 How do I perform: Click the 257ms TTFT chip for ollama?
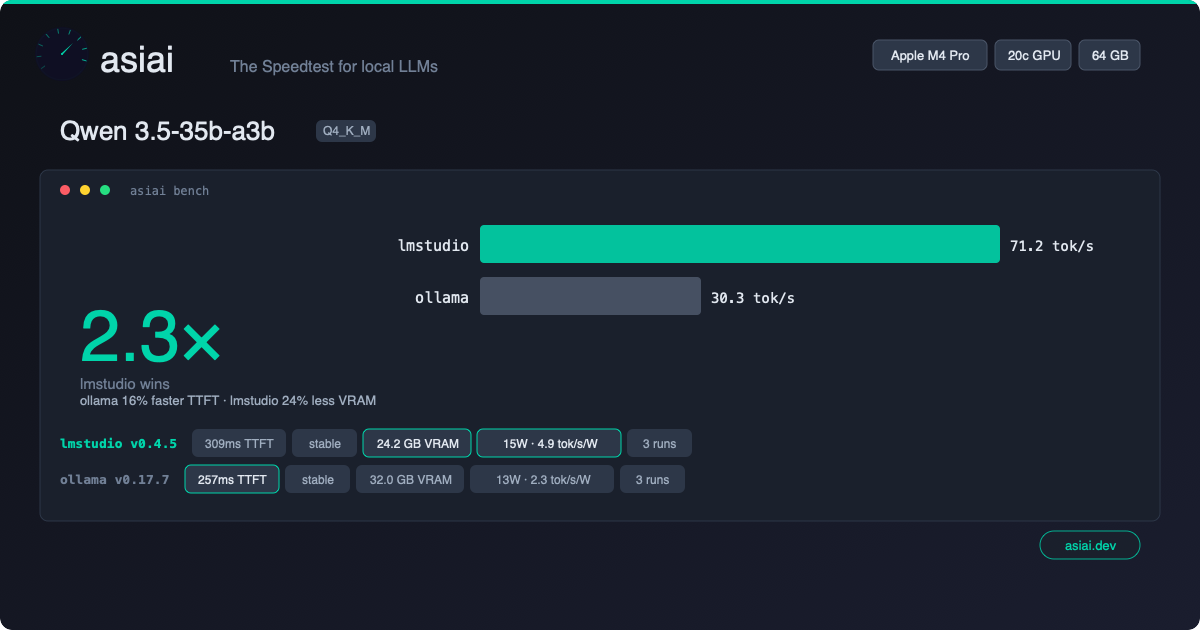click(231, 479)
